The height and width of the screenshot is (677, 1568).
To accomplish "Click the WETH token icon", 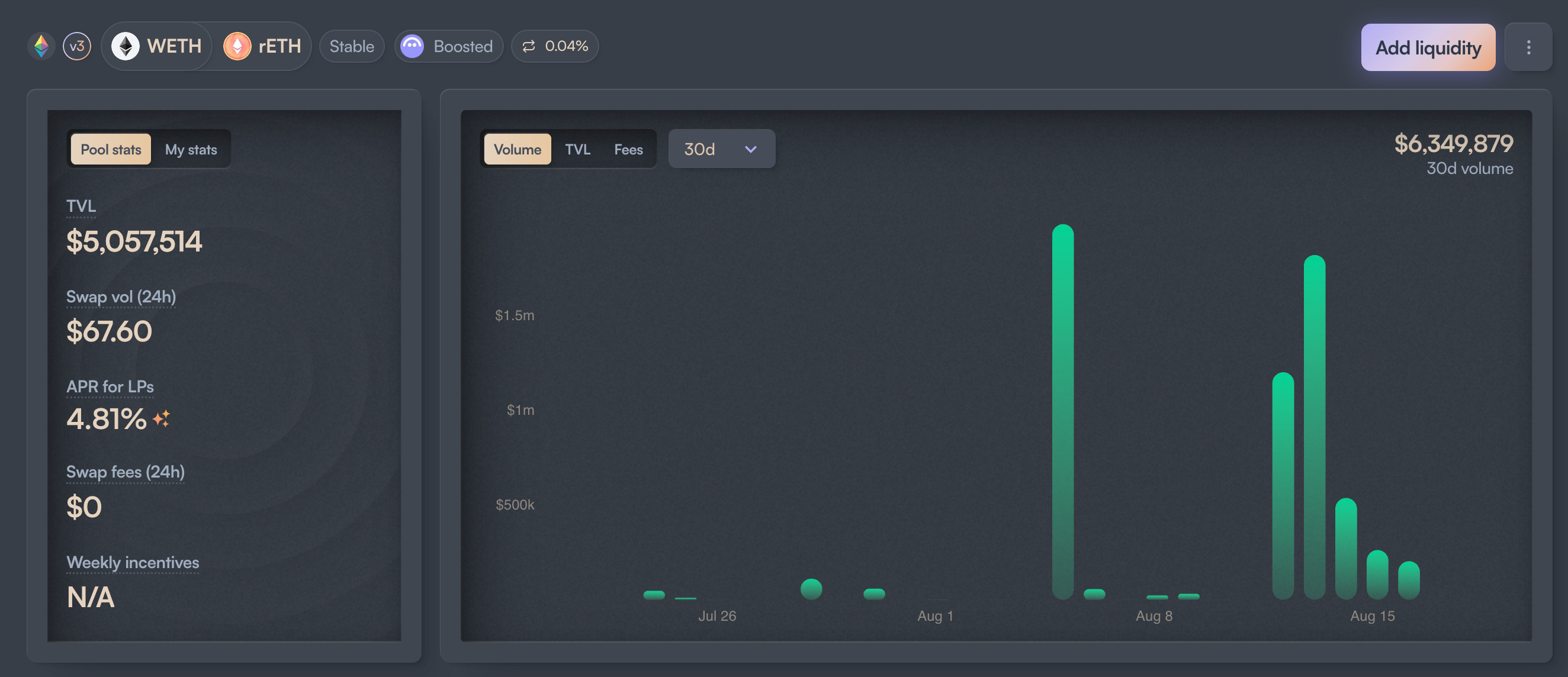I will pyautogui.click(x=126, y=46).
